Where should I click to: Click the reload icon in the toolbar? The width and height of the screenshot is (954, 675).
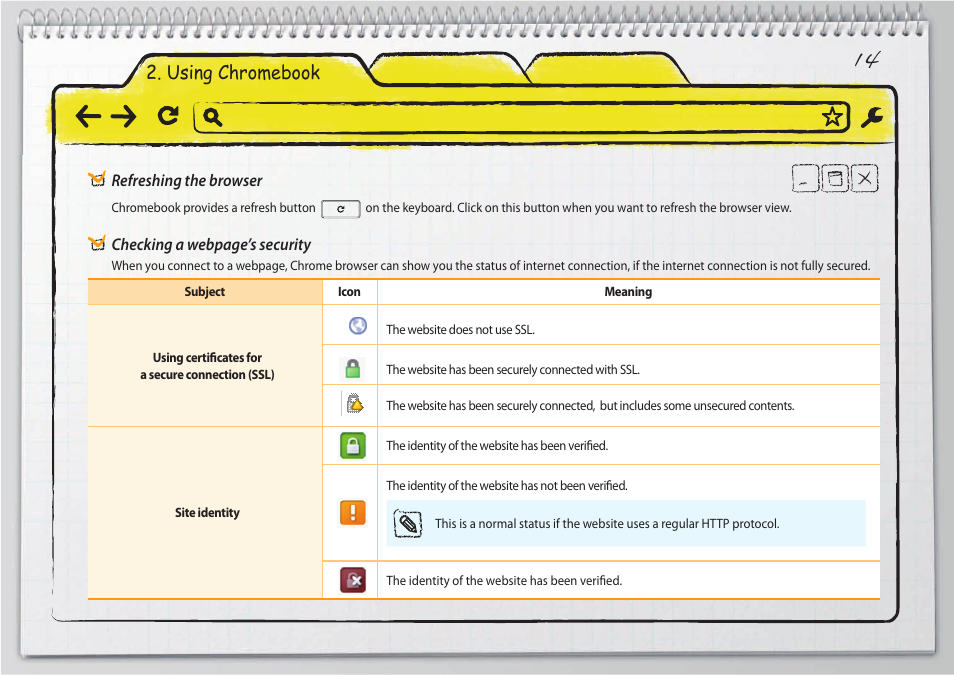pos(168,115)
